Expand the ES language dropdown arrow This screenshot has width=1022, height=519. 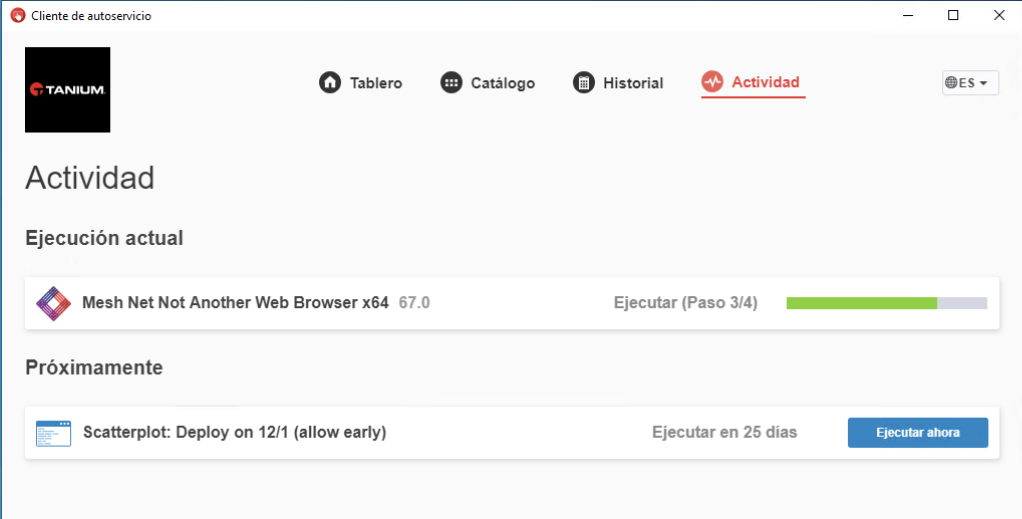coord(984,84)
